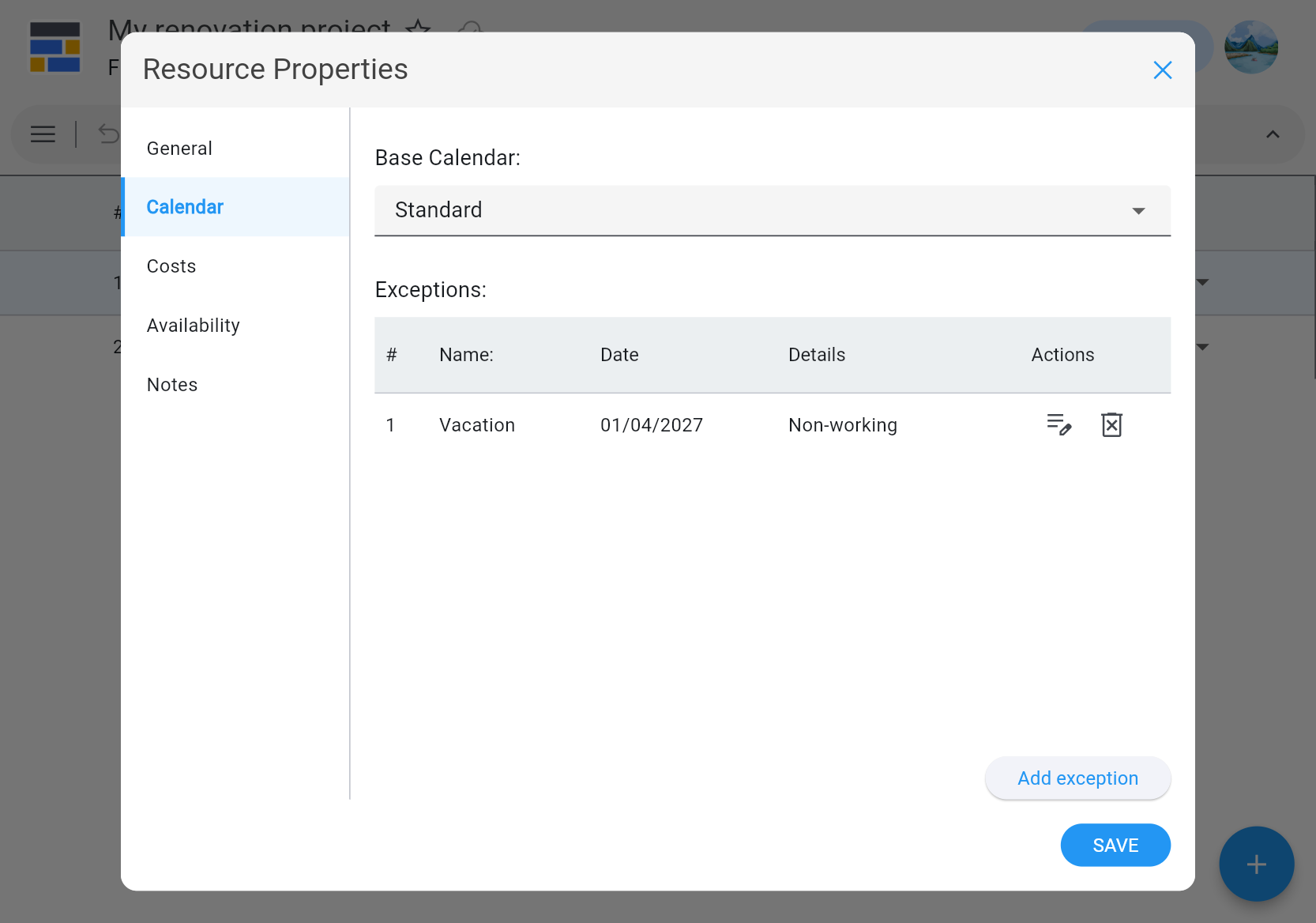Select the Calendar tab

185,207
